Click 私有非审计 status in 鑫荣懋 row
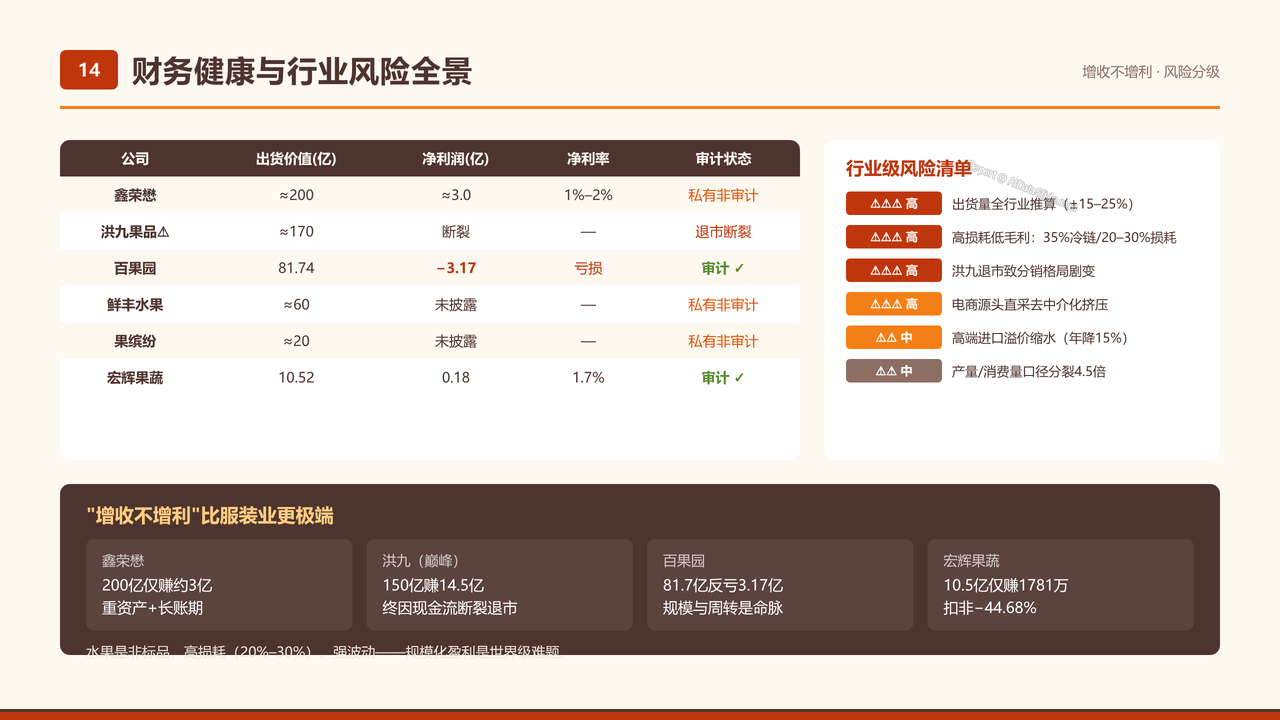Viewport: 1280px width, 720px height. click(x=723, y=195)
